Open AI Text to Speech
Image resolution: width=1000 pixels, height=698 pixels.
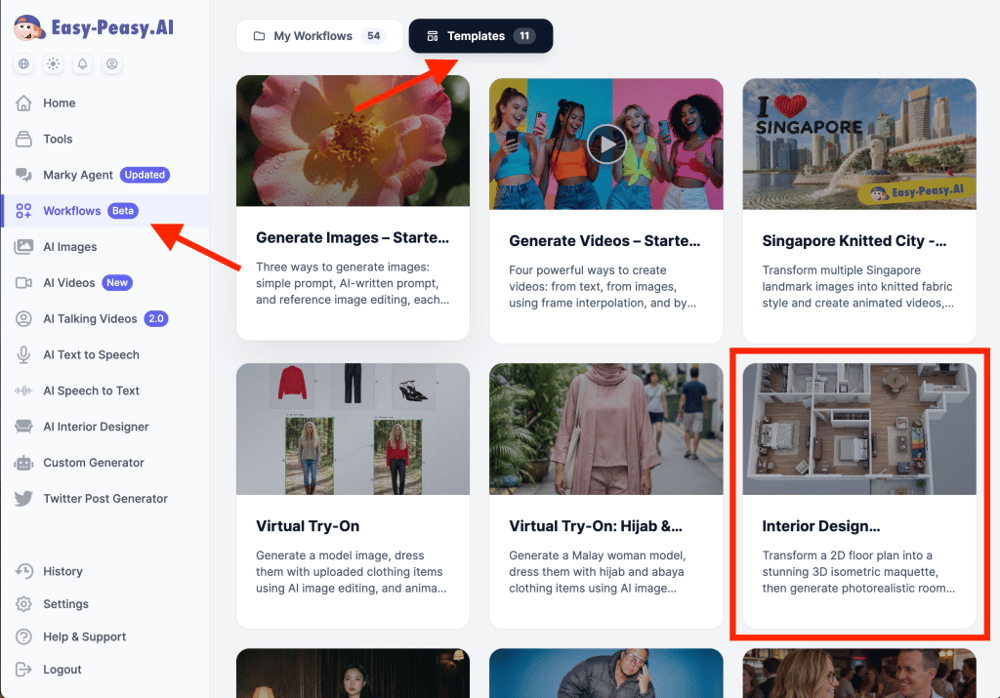tap(91, 355)
